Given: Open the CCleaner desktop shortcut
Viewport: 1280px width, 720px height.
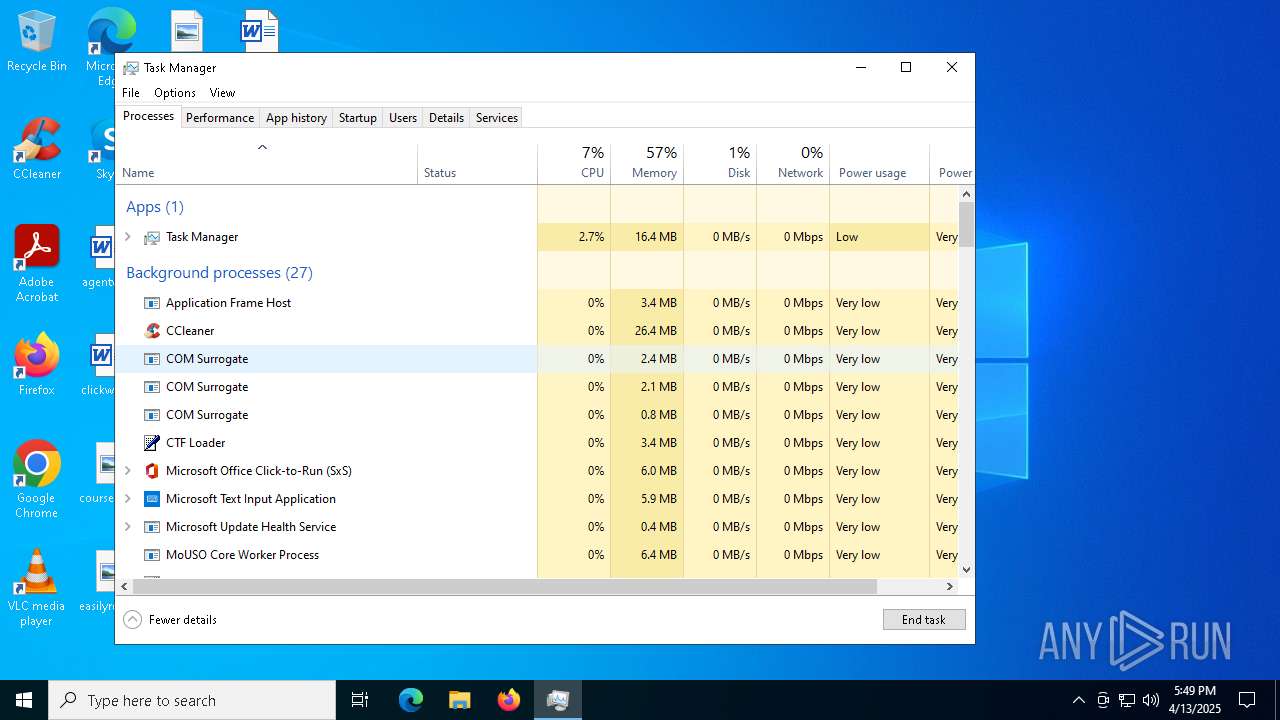Looking at the screenshot, I should pos(37,150).
